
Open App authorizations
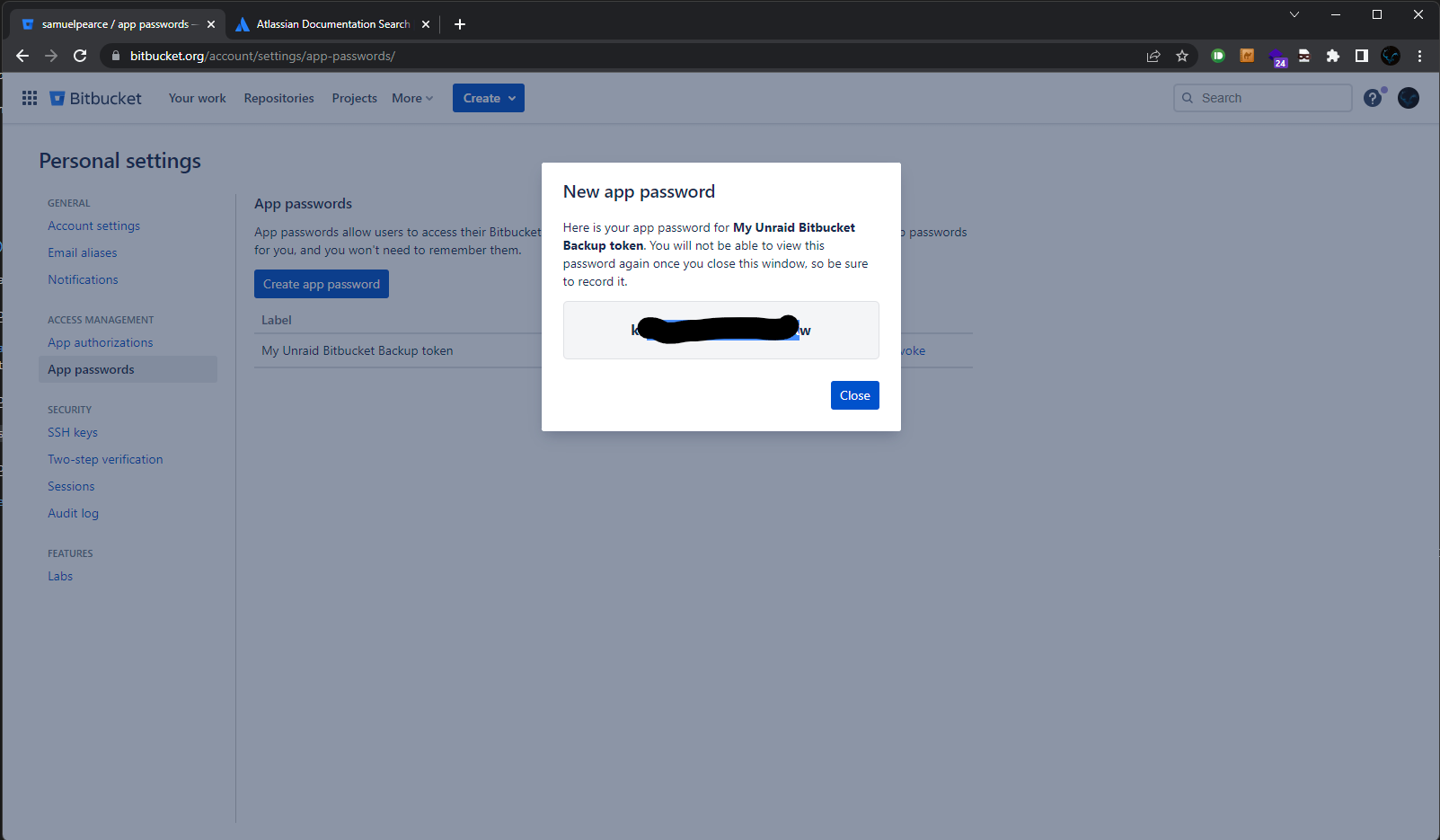[x=101, y=342]
